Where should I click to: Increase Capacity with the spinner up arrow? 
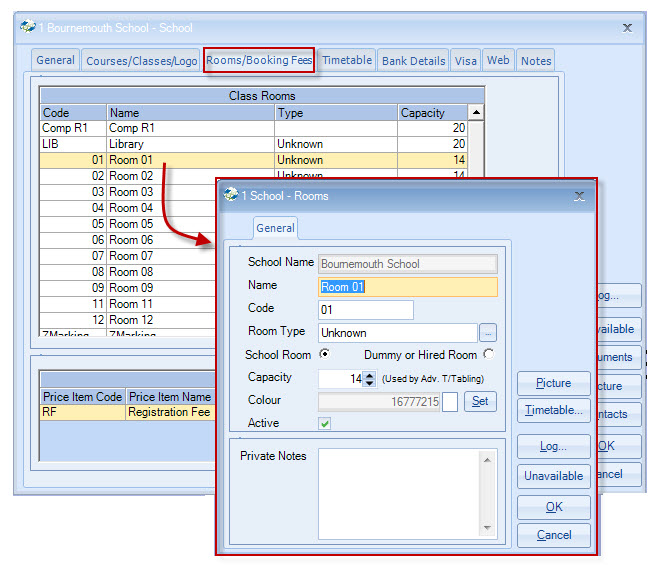point(369,375)
